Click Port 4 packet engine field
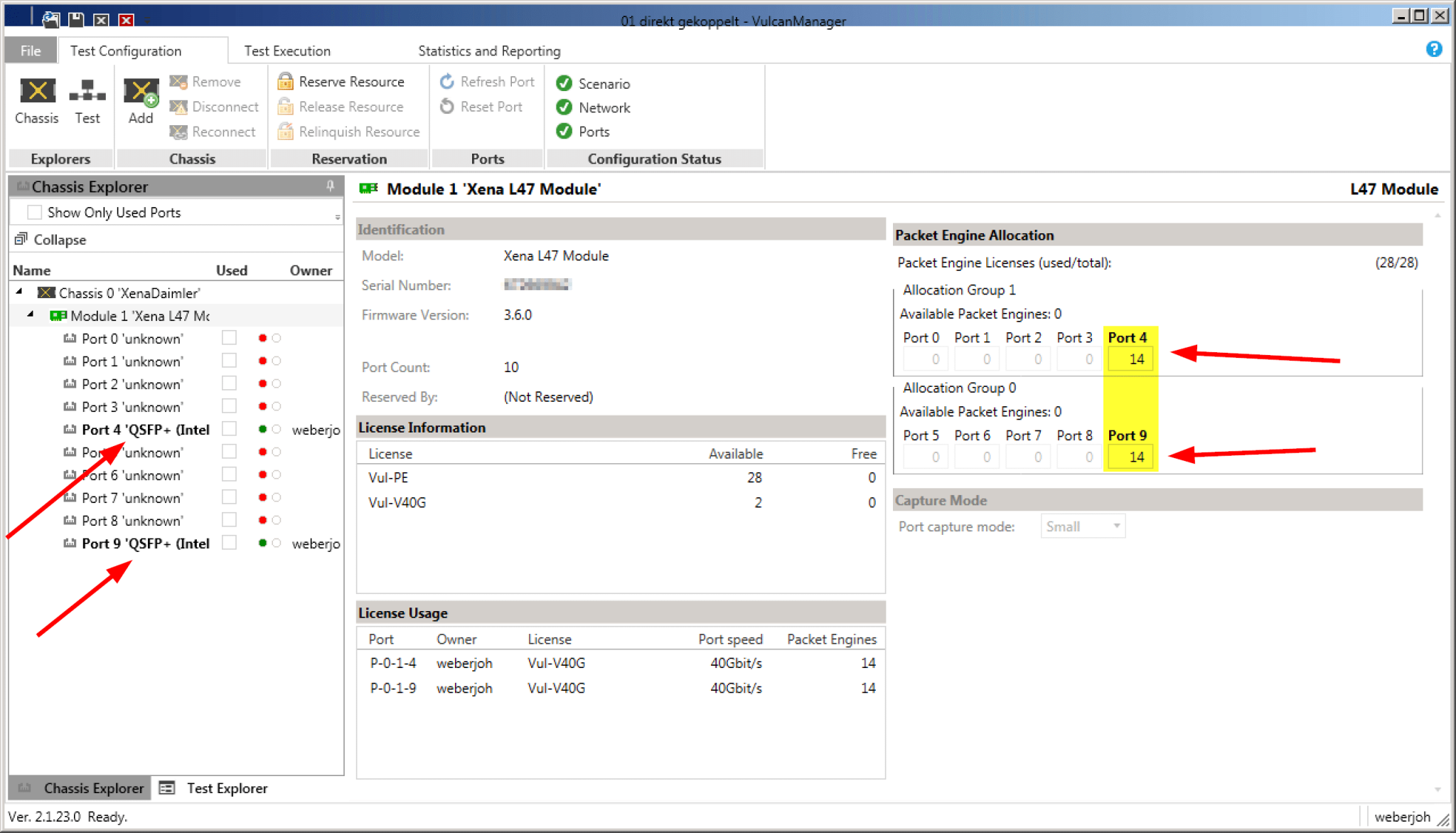Viewport: 1456px width, 833px height. pyautogui.click(x=1130, y=359)
